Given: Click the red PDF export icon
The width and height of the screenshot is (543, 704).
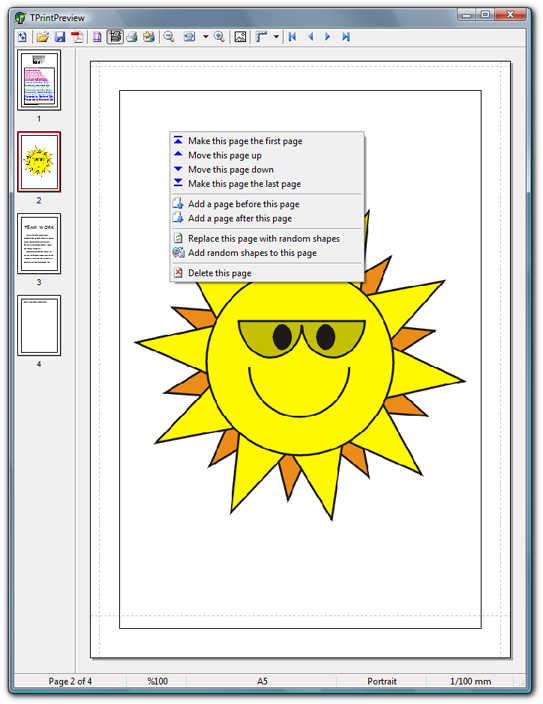Looking at the screenshot, I should click(77, 37).
